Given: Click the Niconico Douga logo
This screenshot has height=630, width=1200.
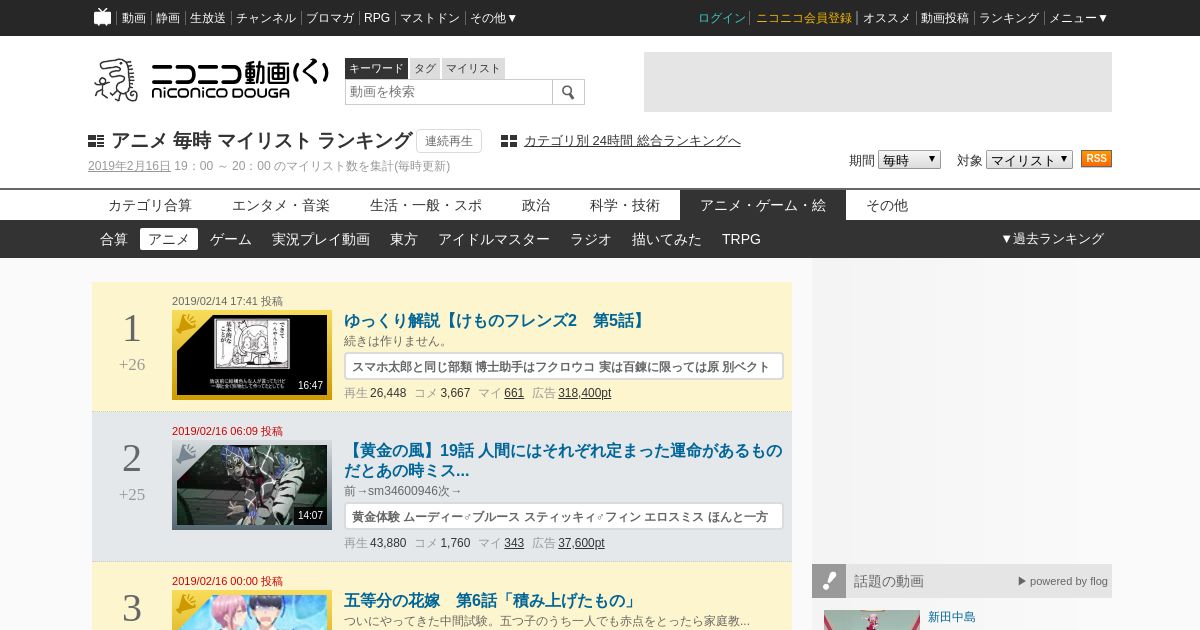Looking at the screenshot, I should coord(211,79).
